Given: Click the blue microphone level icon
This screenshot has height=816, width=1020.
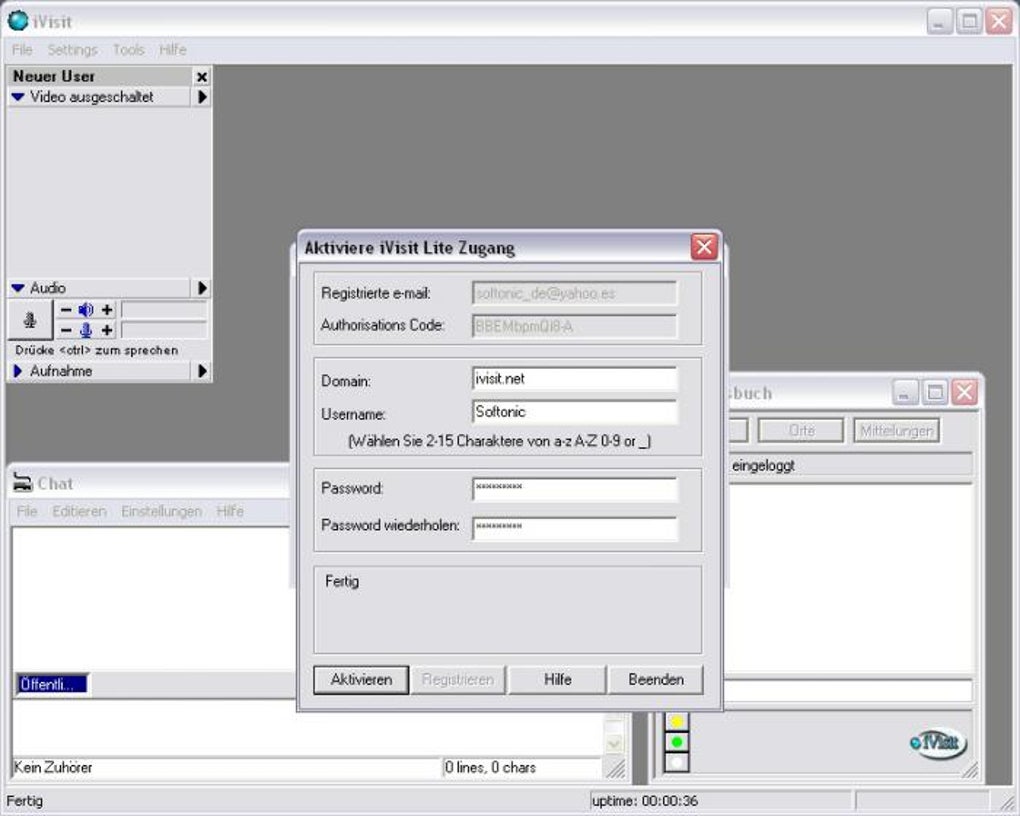Looking at the screenshot, I should pos(86,331).
